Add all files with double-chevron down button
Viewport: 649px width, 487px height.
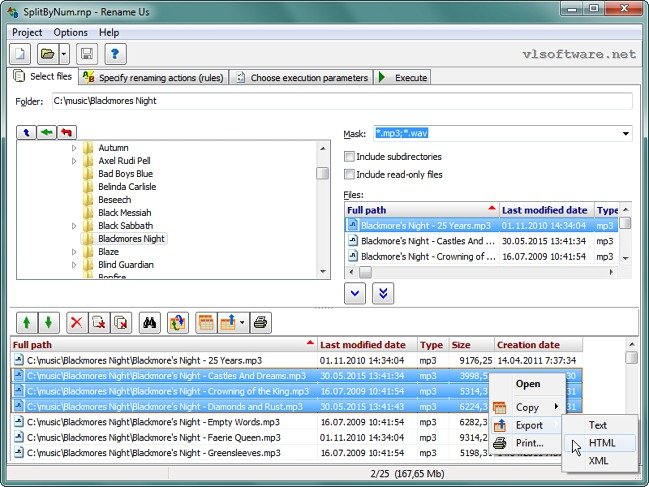click(x=383, y=292)
